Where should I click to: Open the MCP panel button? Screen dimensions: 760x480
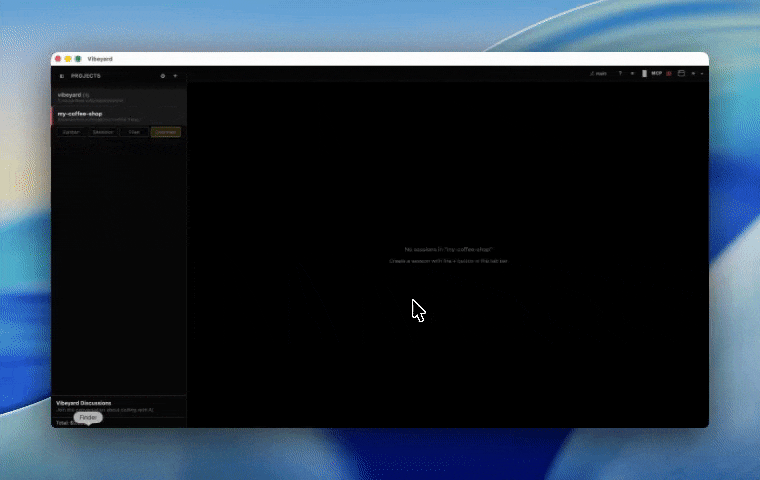point(657,74)
